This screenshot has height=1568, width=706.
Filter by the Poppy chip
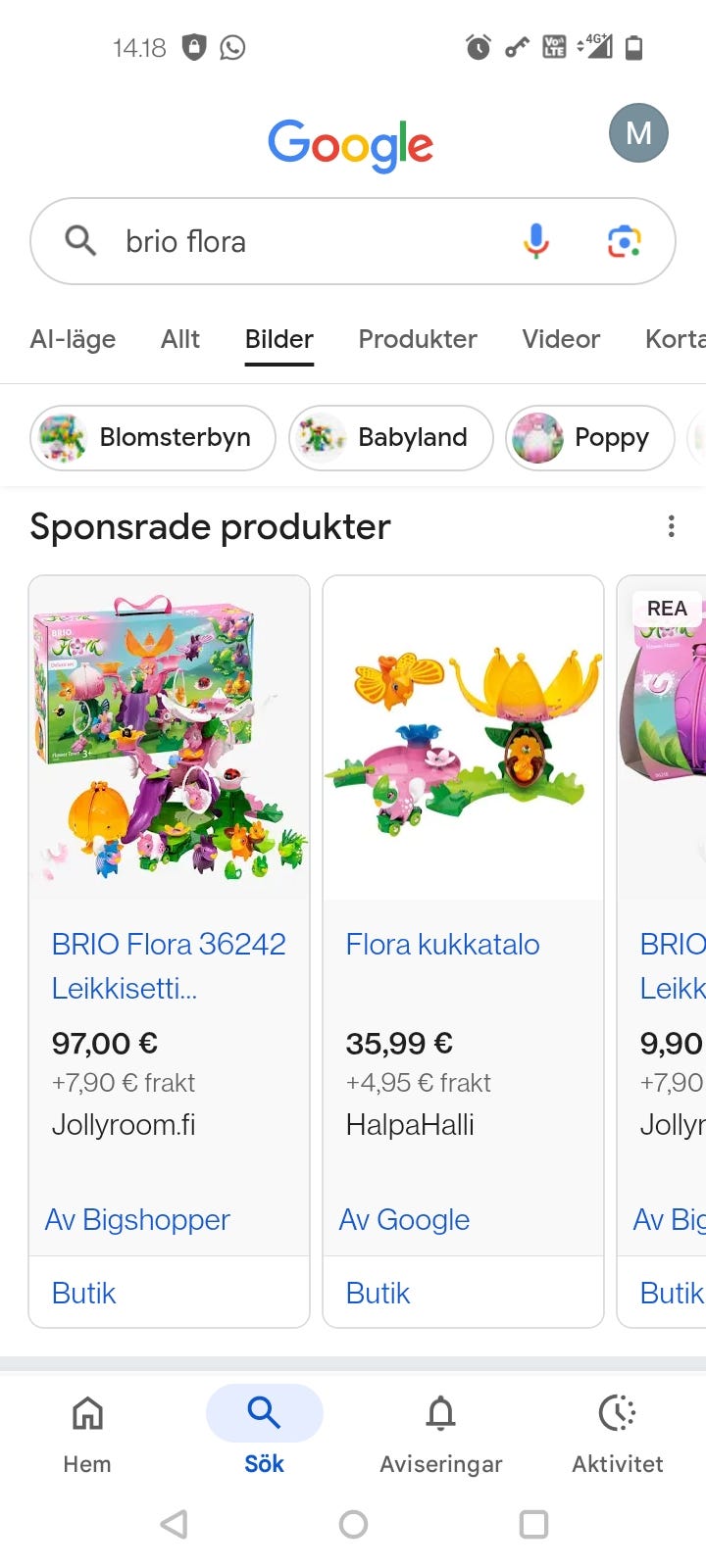(590, 437)
